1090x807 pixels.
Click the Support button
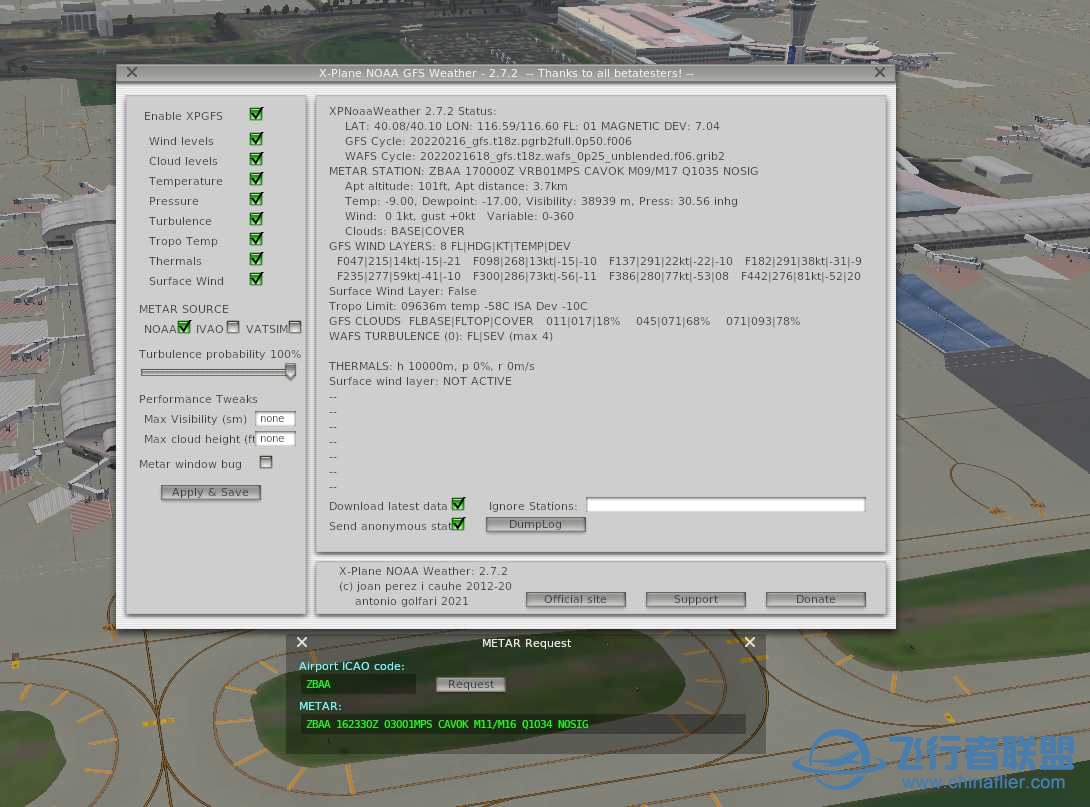pyautogui.click(x=696, y=599)
